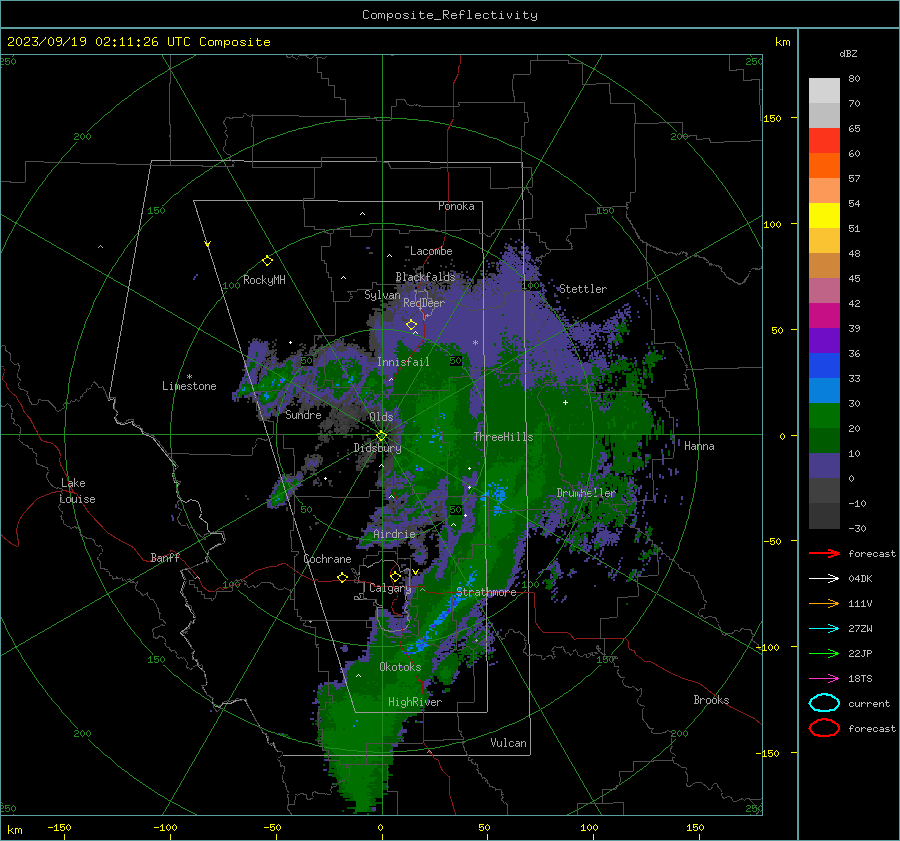Click the Sylvan label

[x=382, y=295]
